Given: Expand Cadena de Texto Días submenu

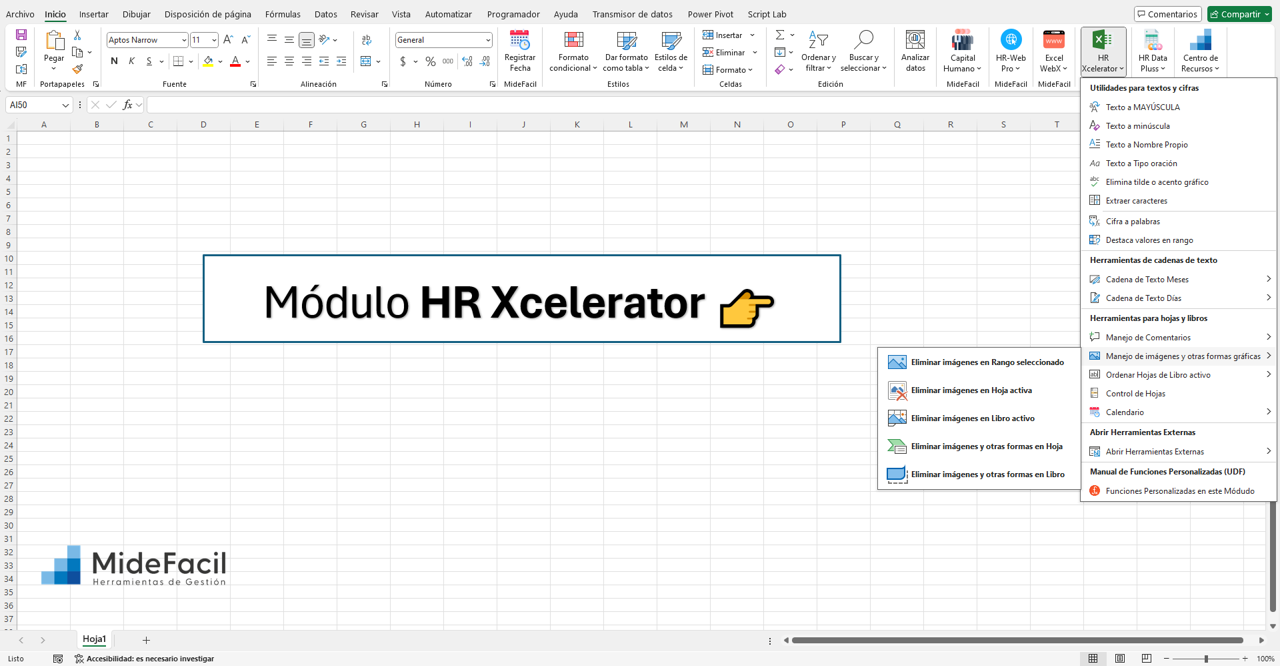Looking at the screenshot, I should click(x=1268, y=298).
